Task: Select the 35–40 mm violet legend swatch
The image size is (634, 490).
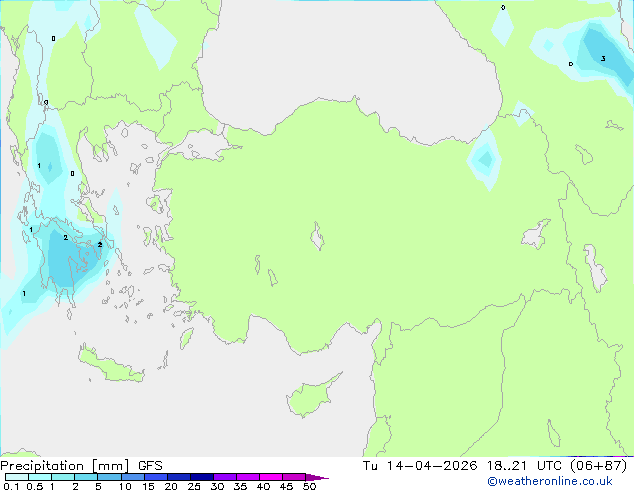Action: pos(247,477)
